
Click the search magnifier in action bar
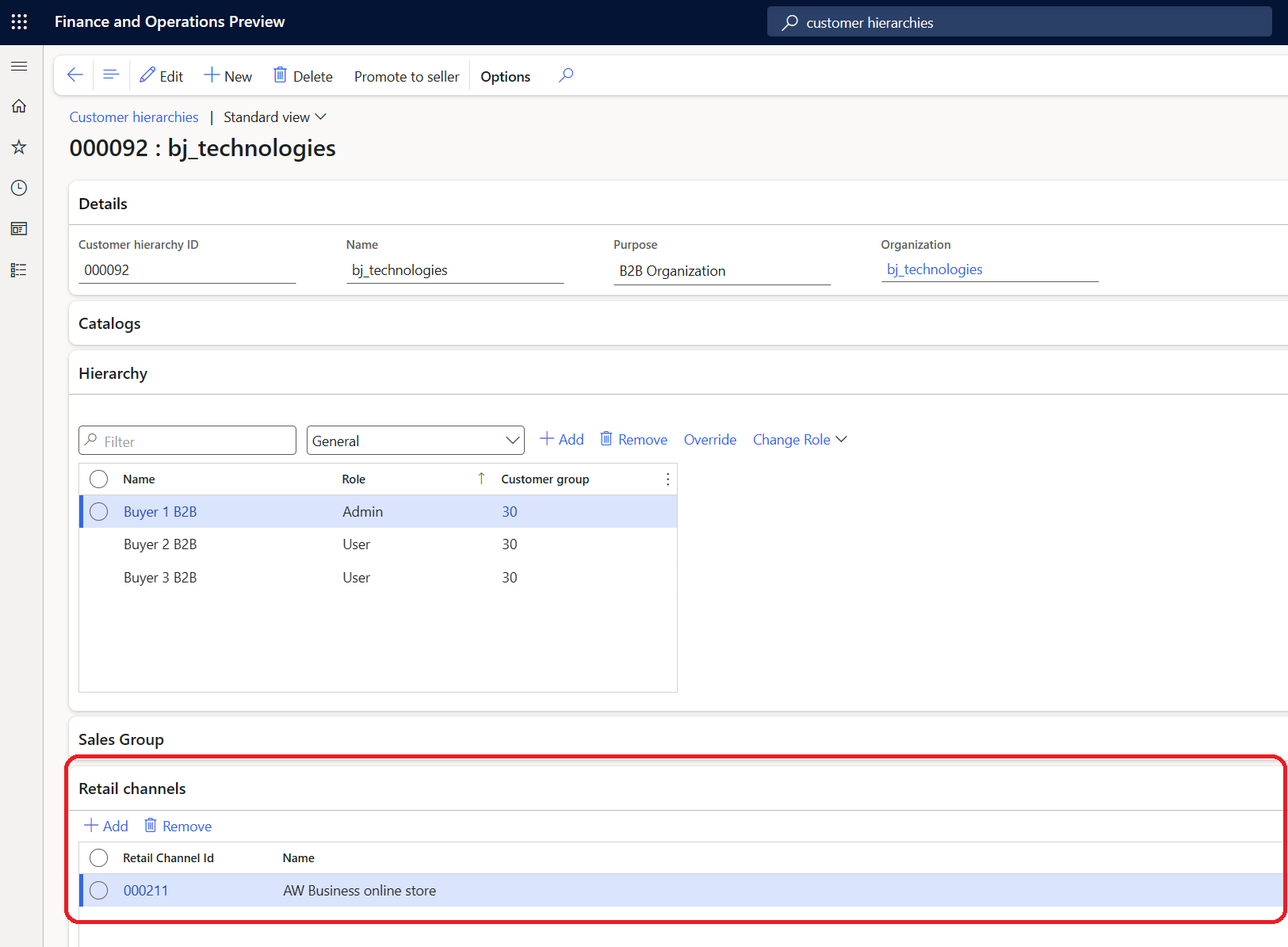click(x=566, y=75)
